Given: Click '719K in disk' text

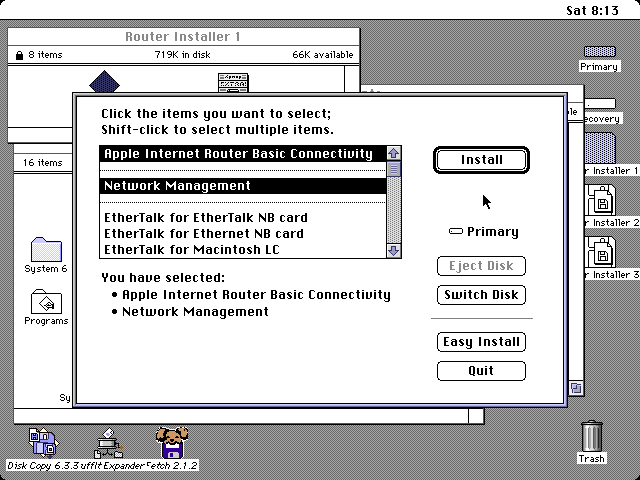Looking at the screenshot, I should coord(182,55).
